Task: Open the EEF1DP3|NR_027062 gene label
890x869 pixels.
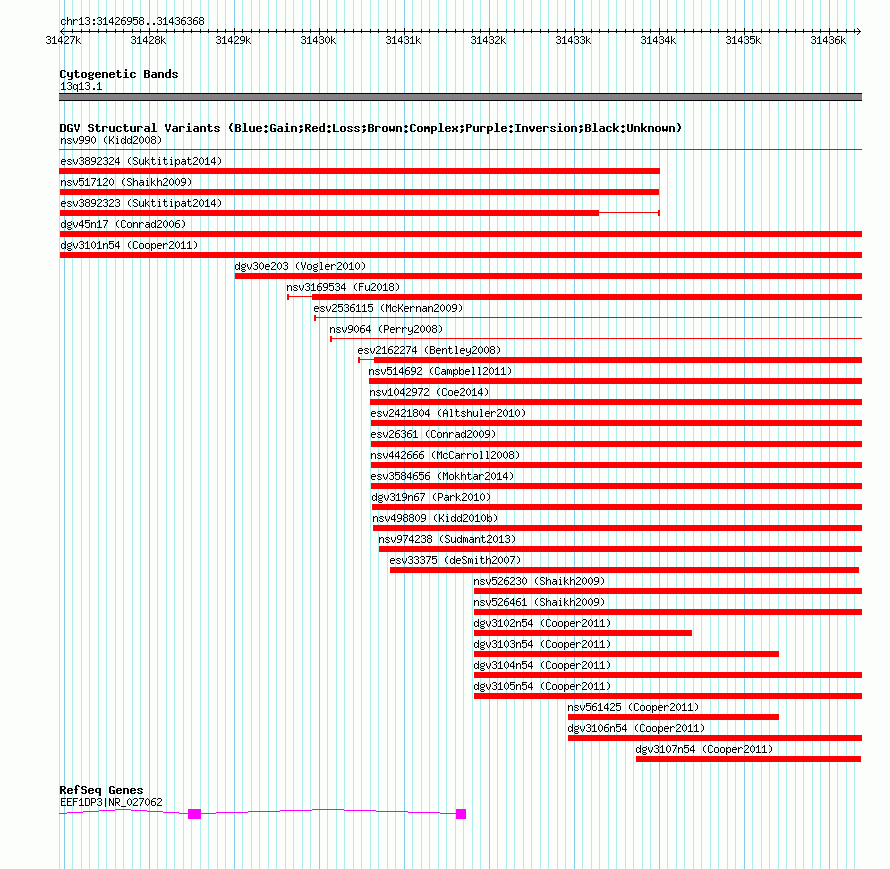Action: (111, 802)
